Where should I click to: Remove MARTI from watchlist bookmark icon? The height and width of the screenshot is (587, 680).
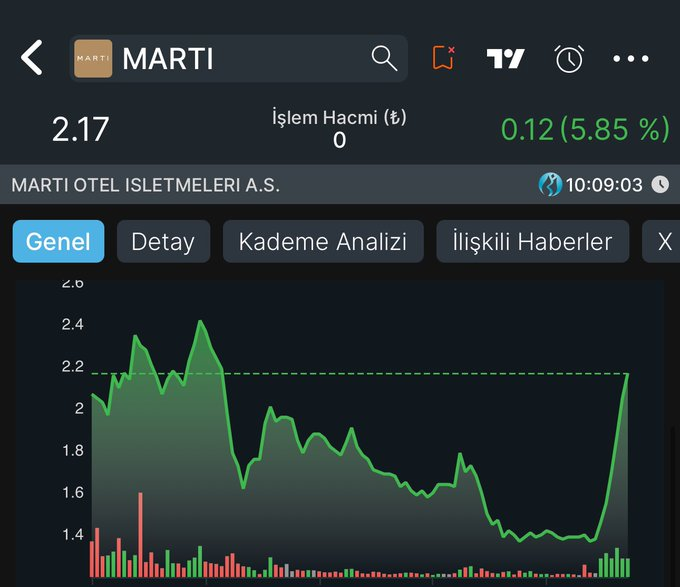click(443, 58)
